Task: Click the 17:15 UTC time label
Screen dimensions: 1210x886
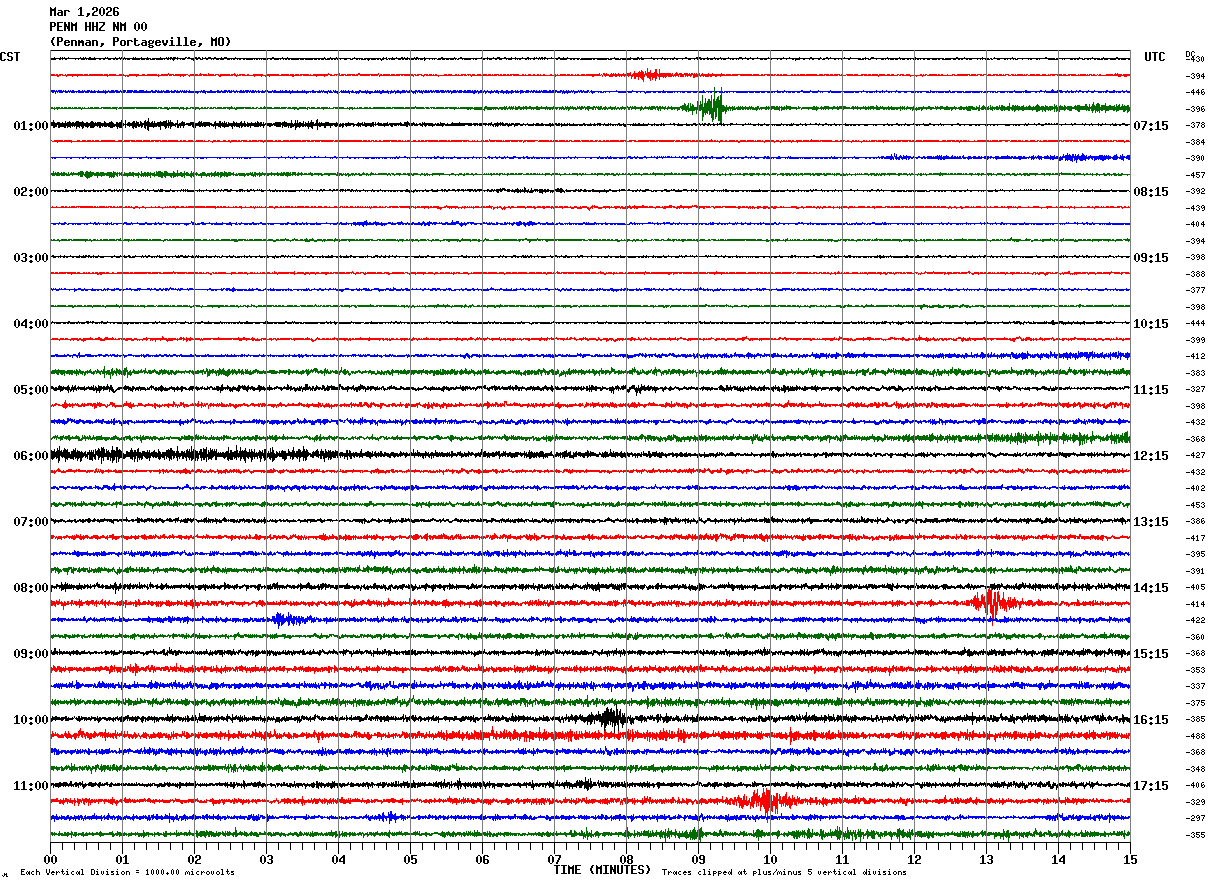Action: 1151,786
